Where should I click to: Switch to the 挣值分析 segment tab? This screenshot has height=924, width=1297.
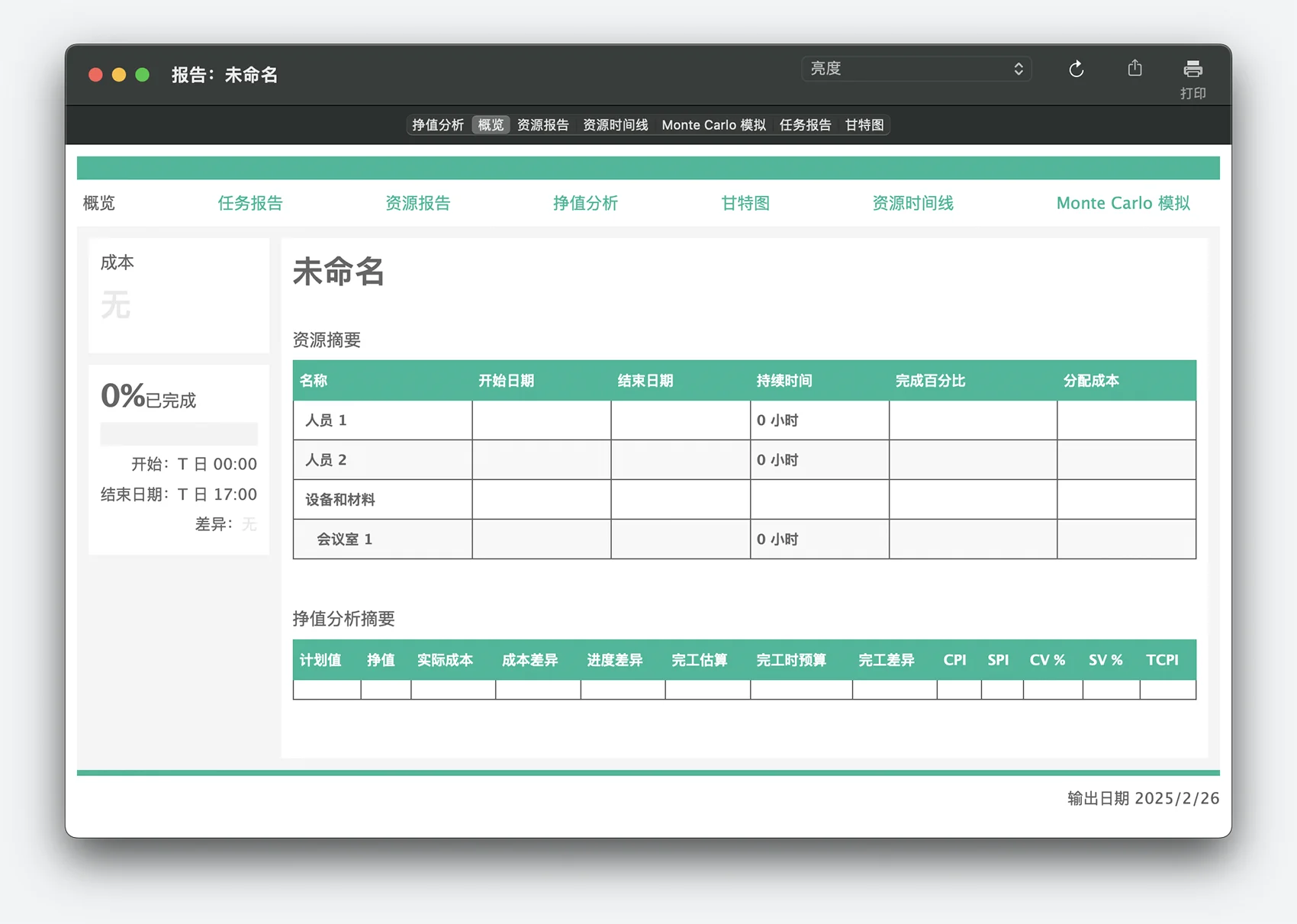point(438,125)
